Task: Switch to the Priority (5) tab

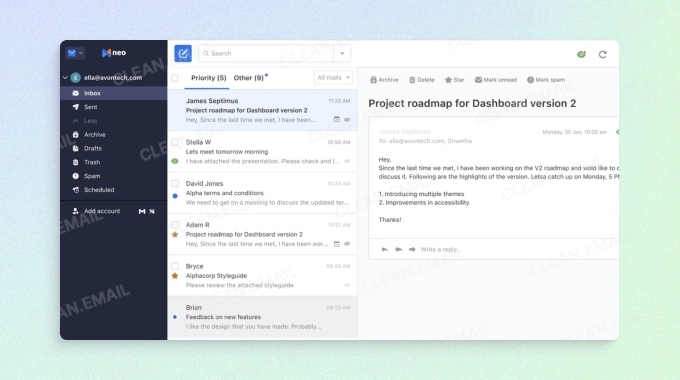Action: pyautogui.click(x=209, y=78)
